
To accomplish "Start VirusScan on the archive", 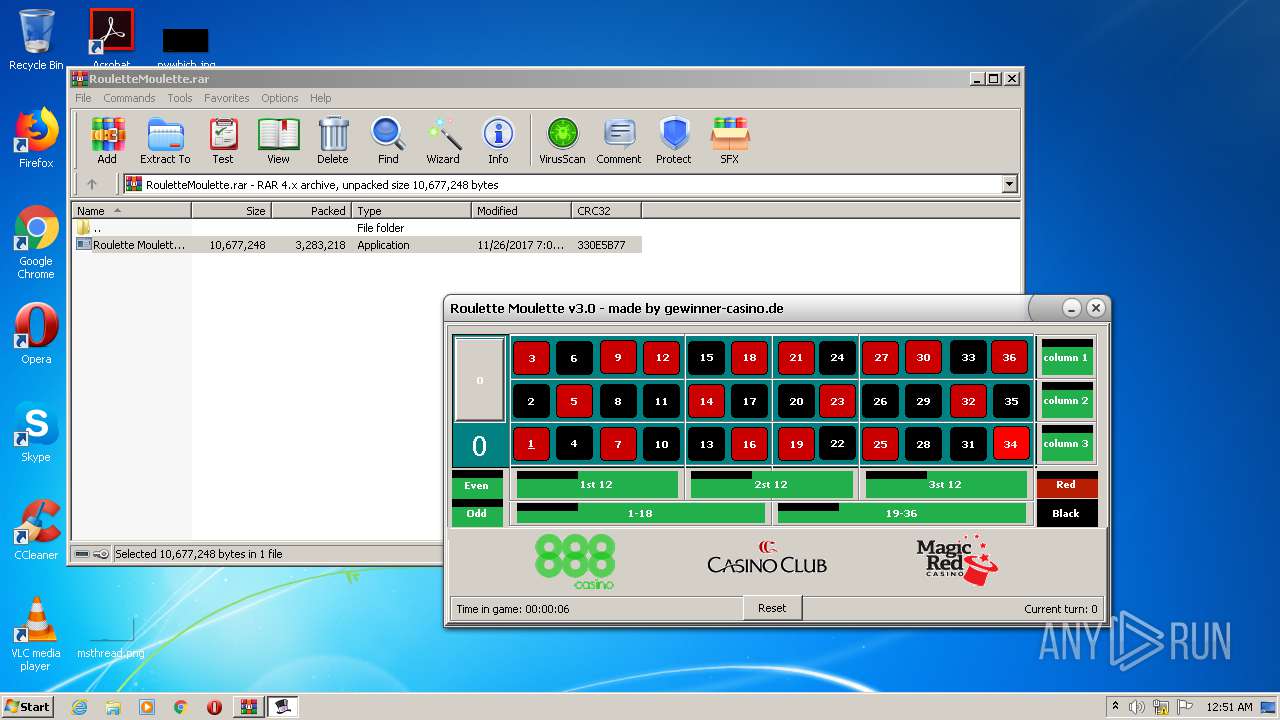I will point(562,140).
